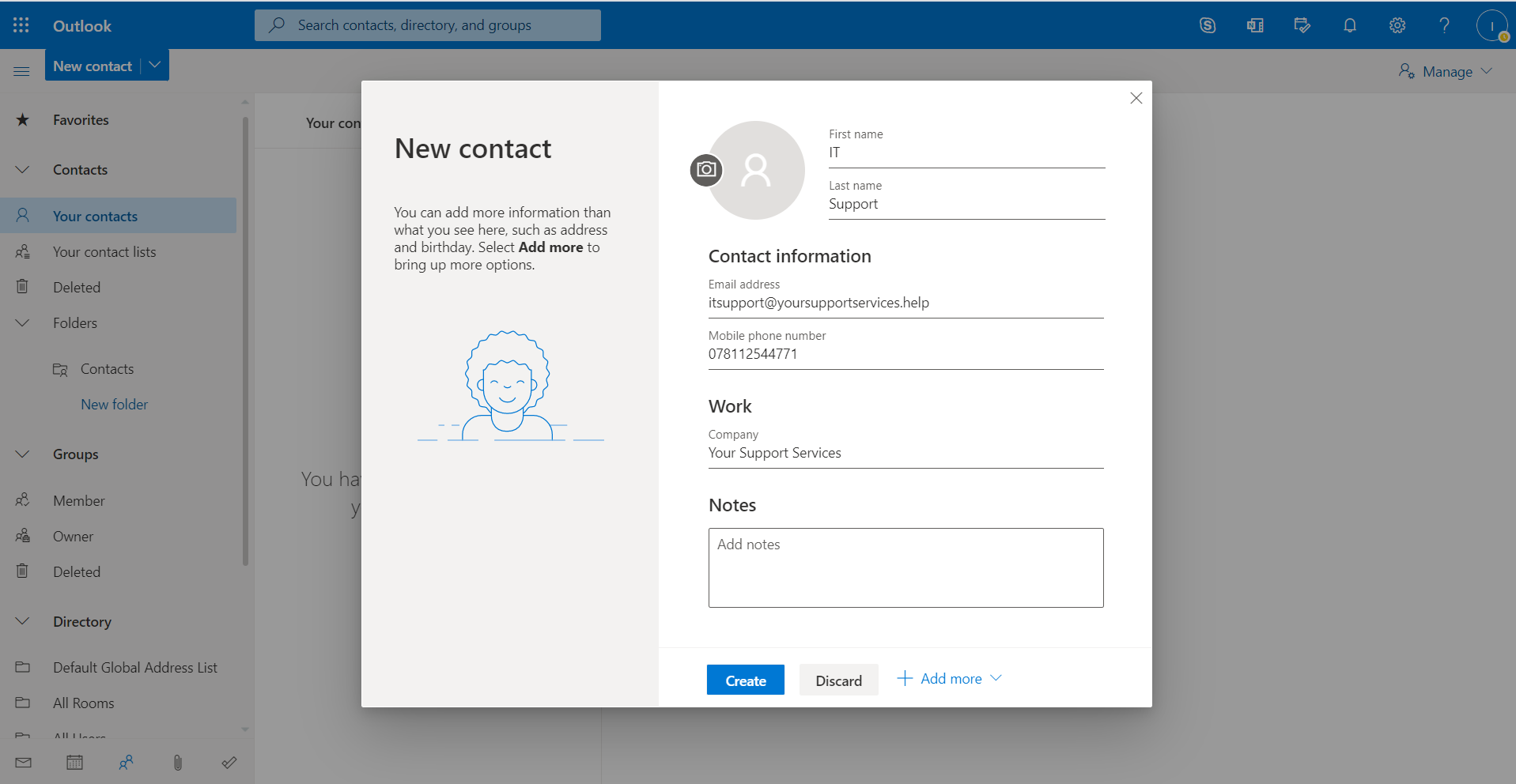Image resolution: width=1516 pixels, height=784 pixels.
Task: Open the app launcher waffle icon
Action: [21, 25]
